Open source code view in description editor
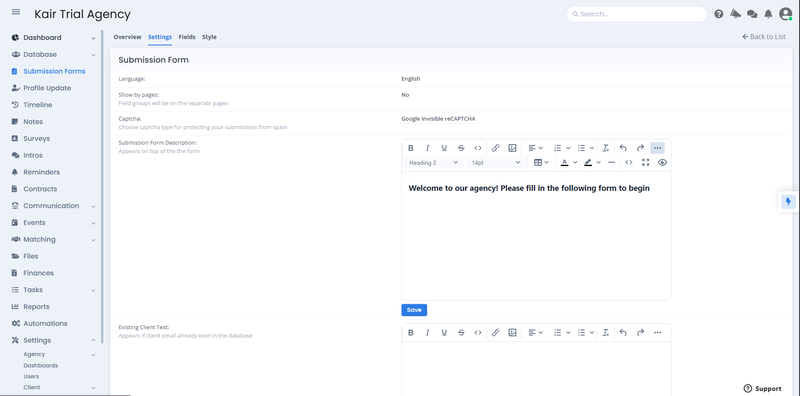 click(x=629, y=162)
